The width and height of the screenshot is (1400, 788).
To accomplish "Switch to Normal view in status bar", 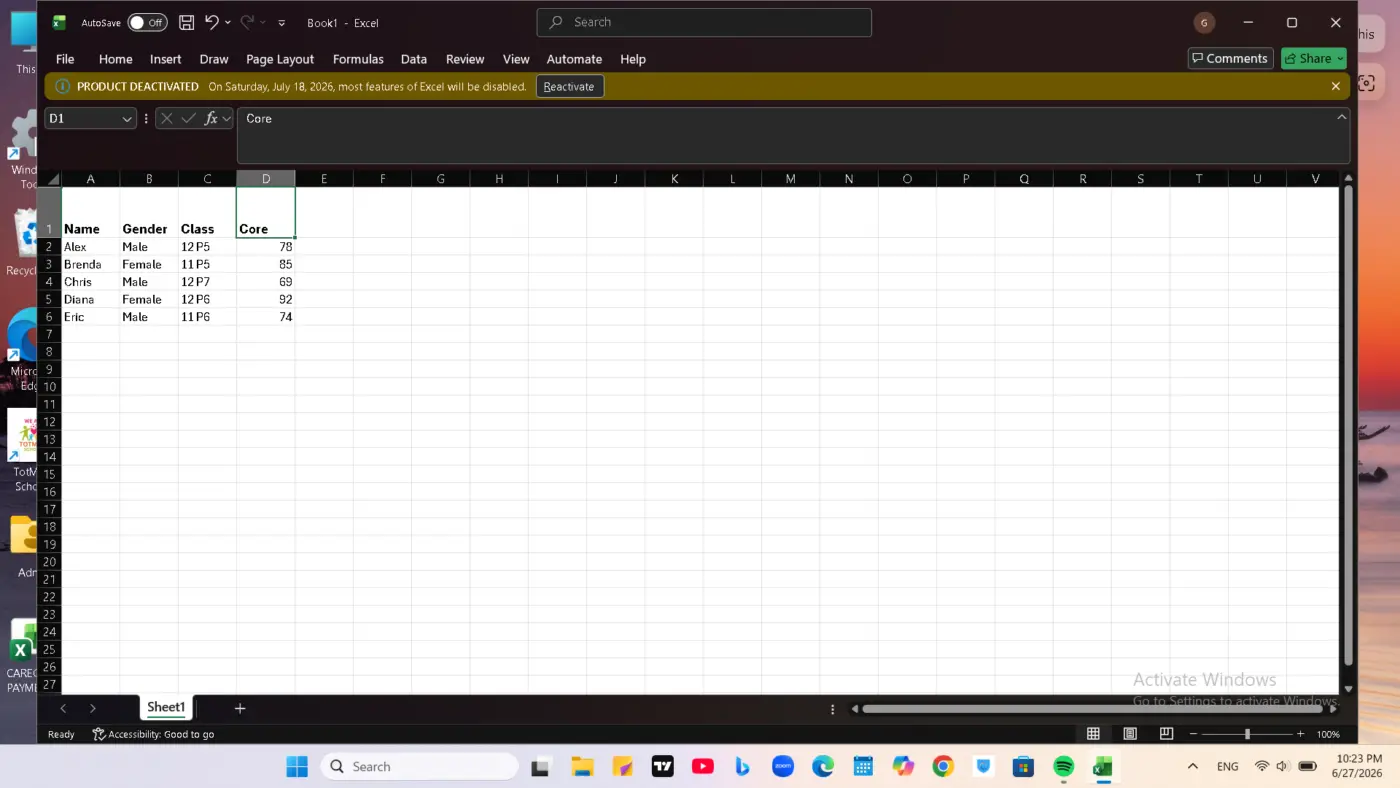I will coord(1093,734).
